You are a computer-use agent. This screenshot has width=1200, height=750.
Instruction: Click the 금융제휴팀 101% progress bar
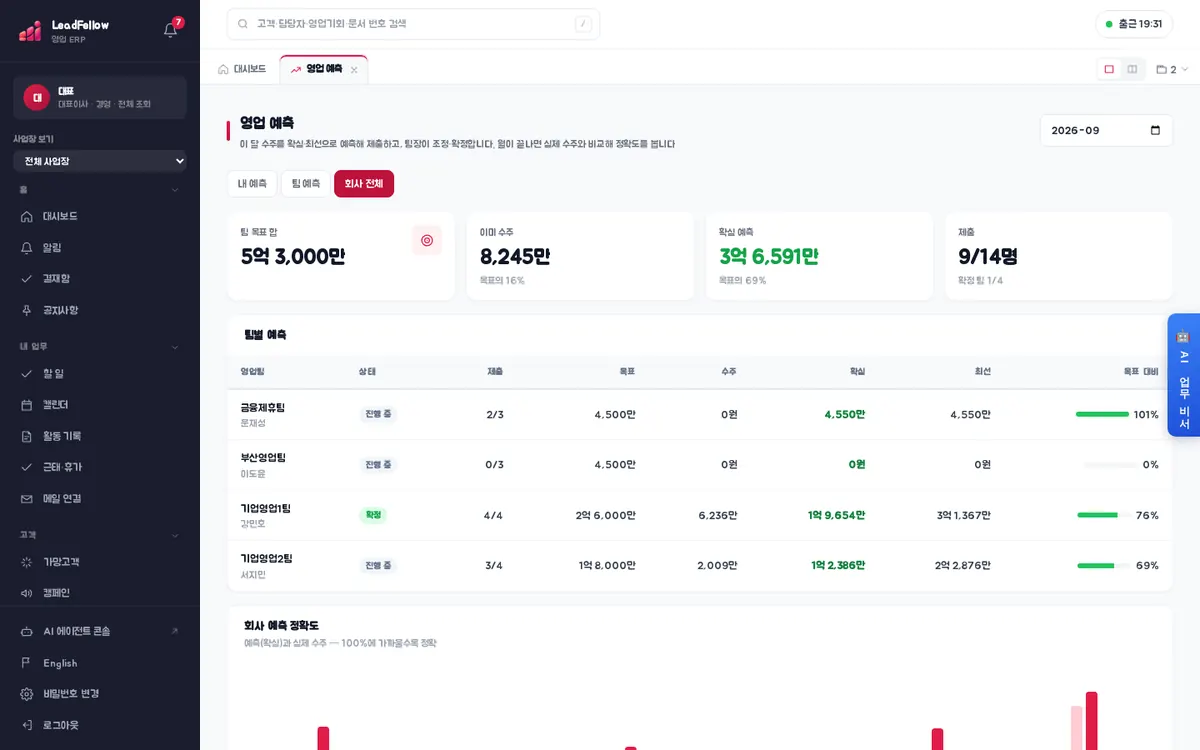click(1102, 414)
